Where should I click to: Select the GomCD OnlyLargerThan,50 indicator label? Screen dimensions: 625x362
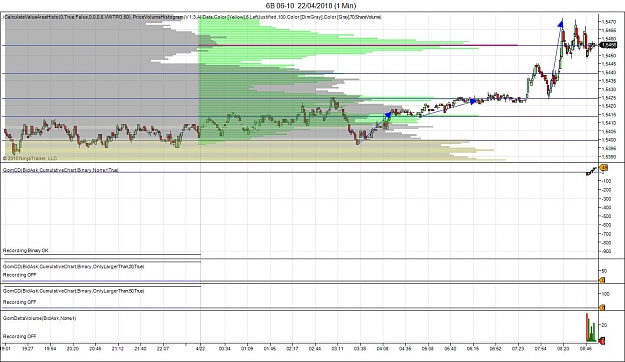[x=73, y=291]
